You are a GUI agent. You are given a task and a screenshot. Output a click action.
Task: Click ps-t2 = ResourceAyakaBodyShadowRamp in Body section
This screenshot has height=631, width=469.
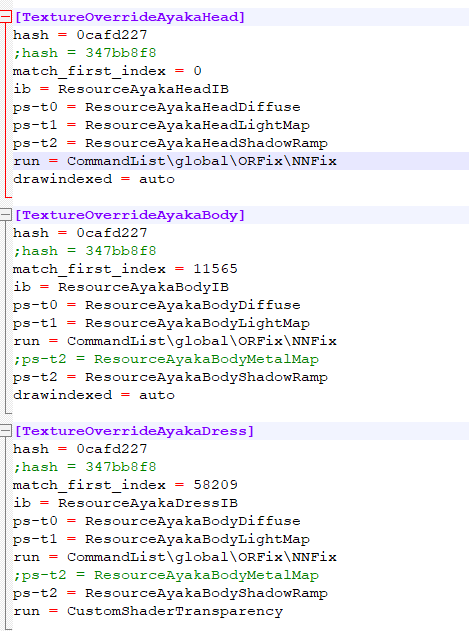170,377
